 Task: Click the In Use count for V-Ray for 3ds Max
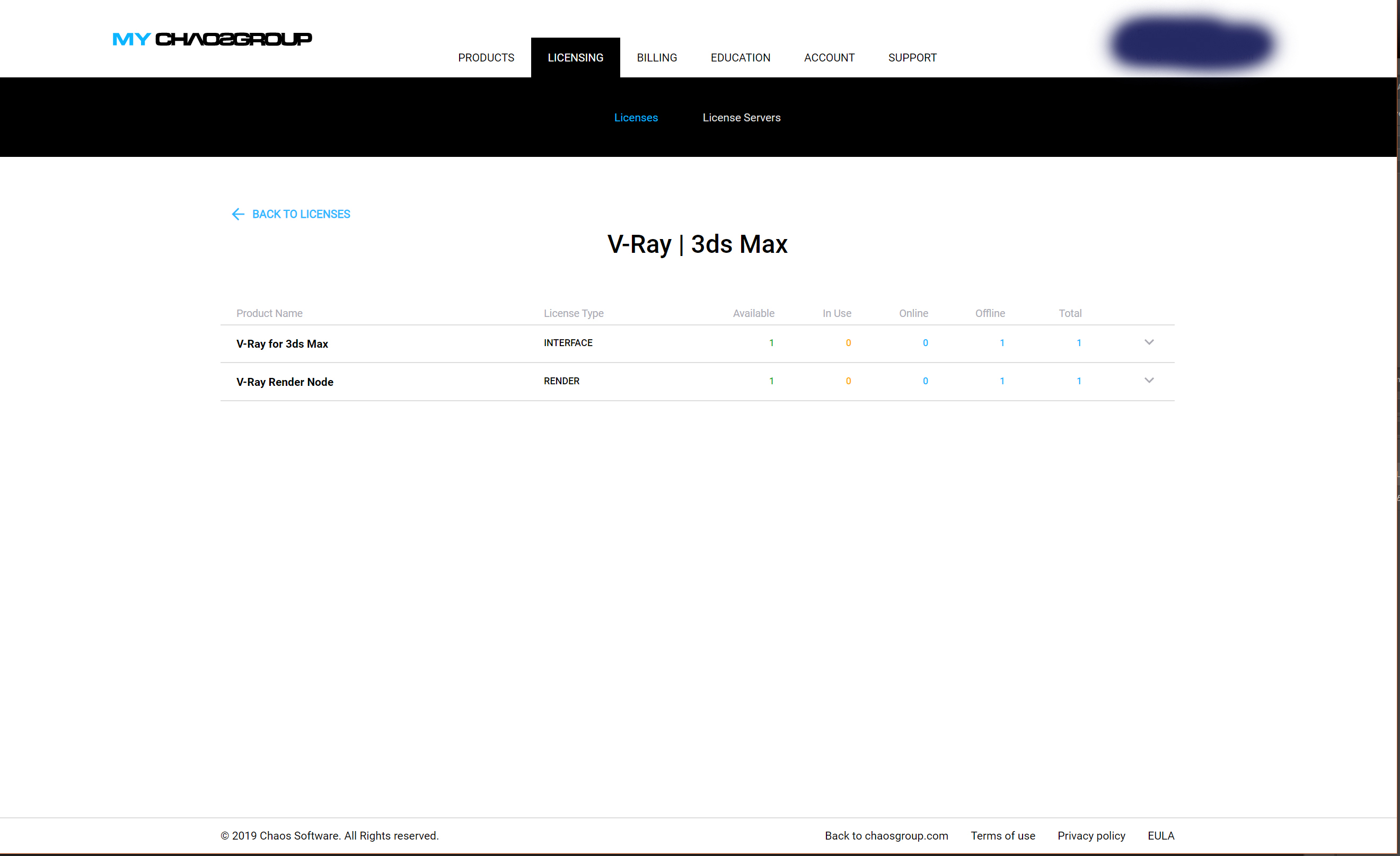848,342
